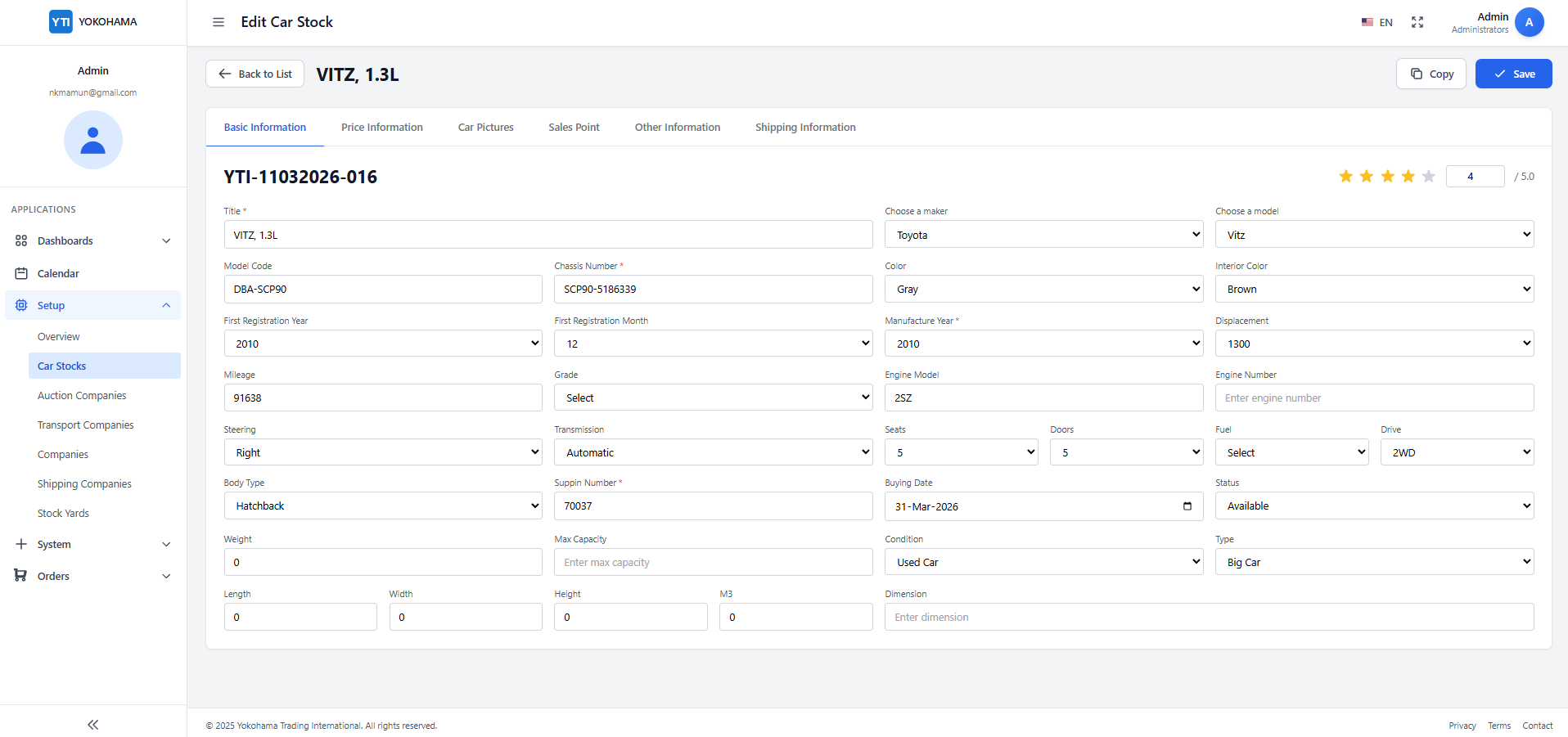Click the Dashboards grid icon
Screen dimensions: 1568x737
[21, 240]
